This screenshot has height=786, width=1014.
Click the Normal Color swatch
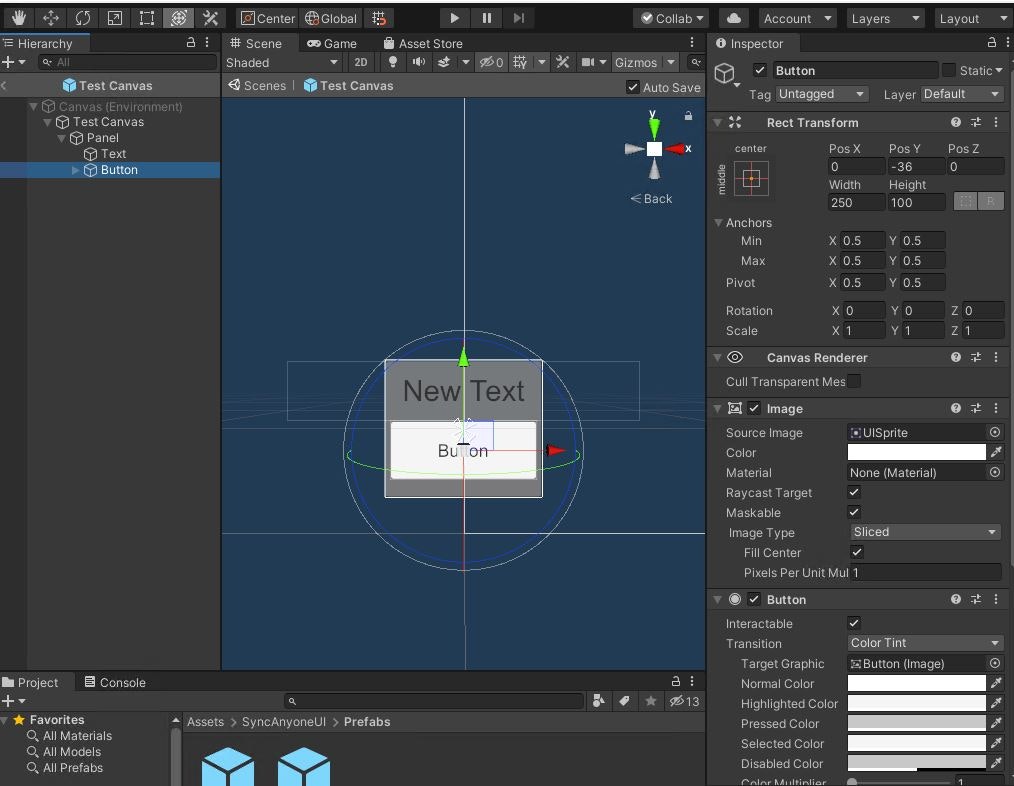[916, 683]
